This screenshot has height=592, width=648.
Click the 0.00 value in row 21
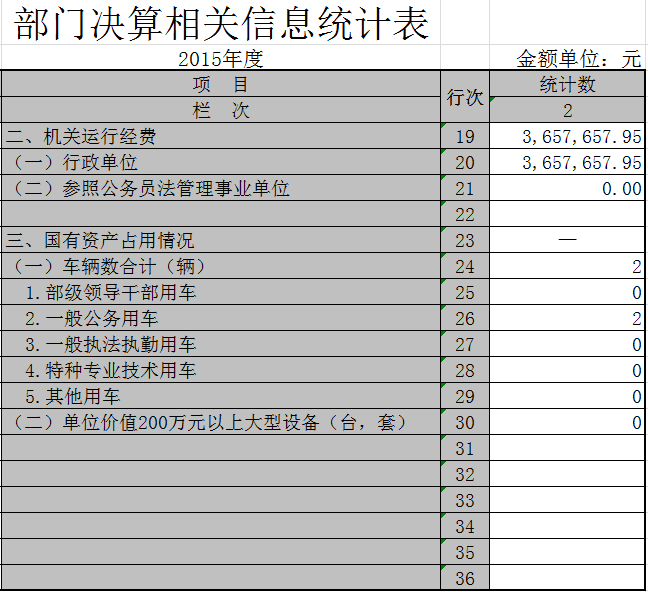pos(567,189)
